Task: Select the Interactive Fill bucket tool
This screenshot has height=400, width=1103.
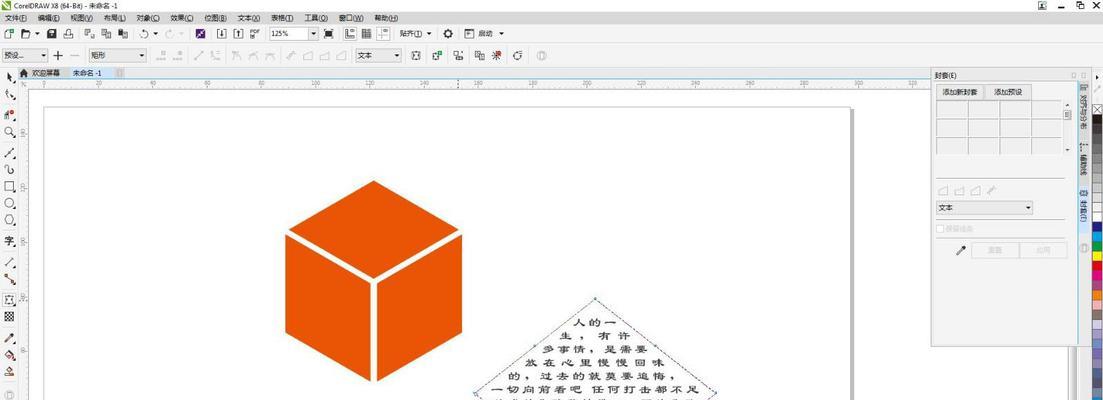Action: (9, 355)
